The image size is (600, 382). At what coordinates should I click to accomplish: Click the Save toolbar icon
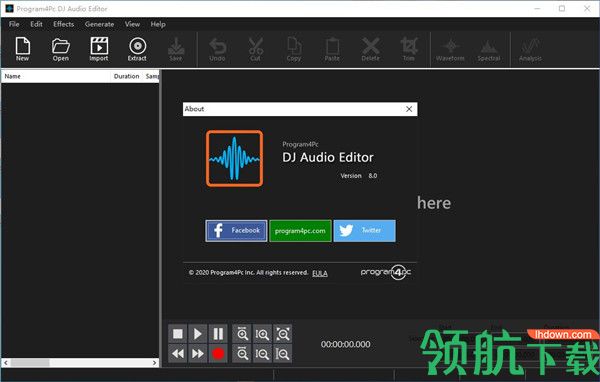pos(176,49)
